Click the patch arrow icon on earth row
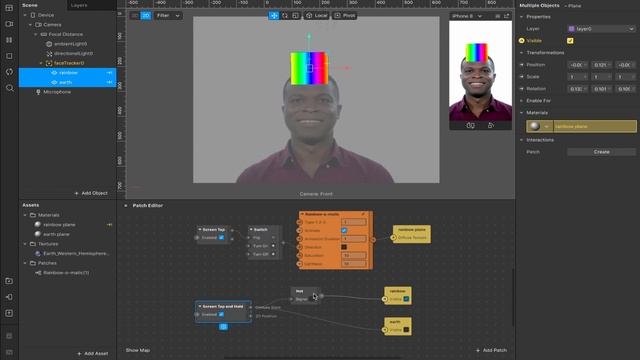The image size is (640, 360). (109, 82)
